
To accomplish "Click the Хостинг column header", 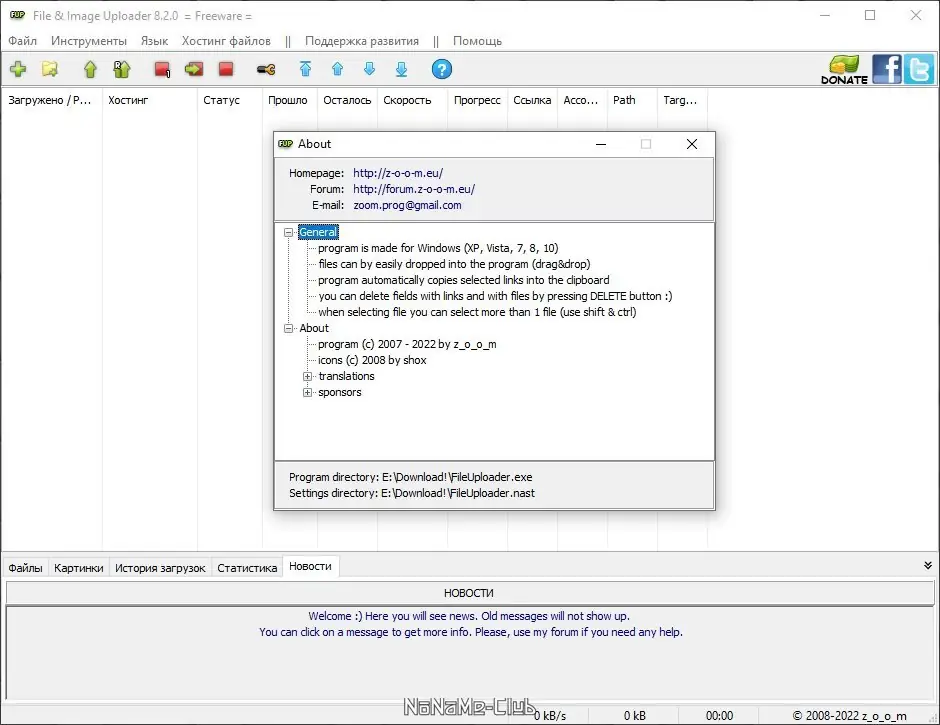I will click(x=127, y=100).
